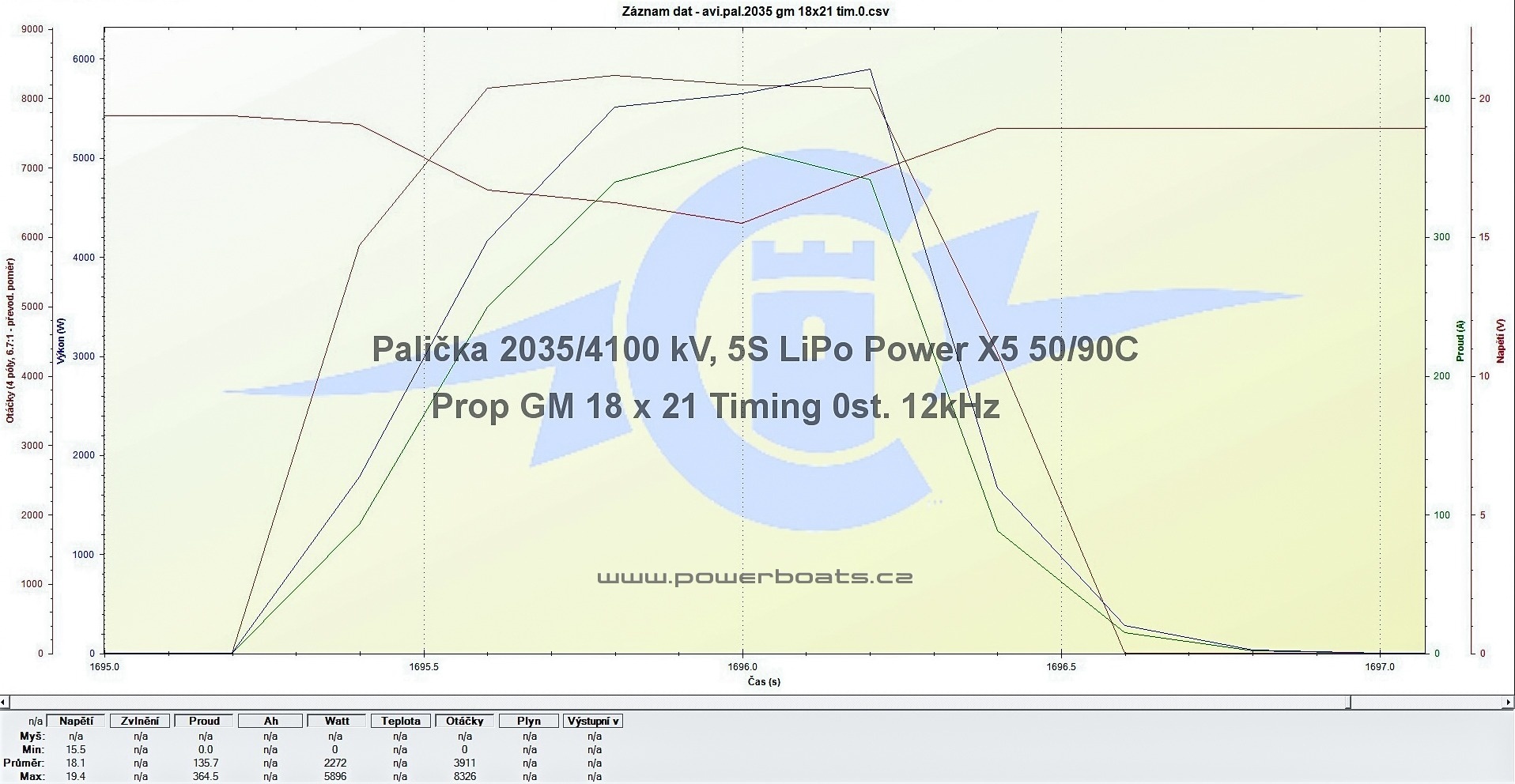The height and width of the screenshot is (784, 1515).
Task: Click the Min Proud value 0.0
Action: (206, 749)
